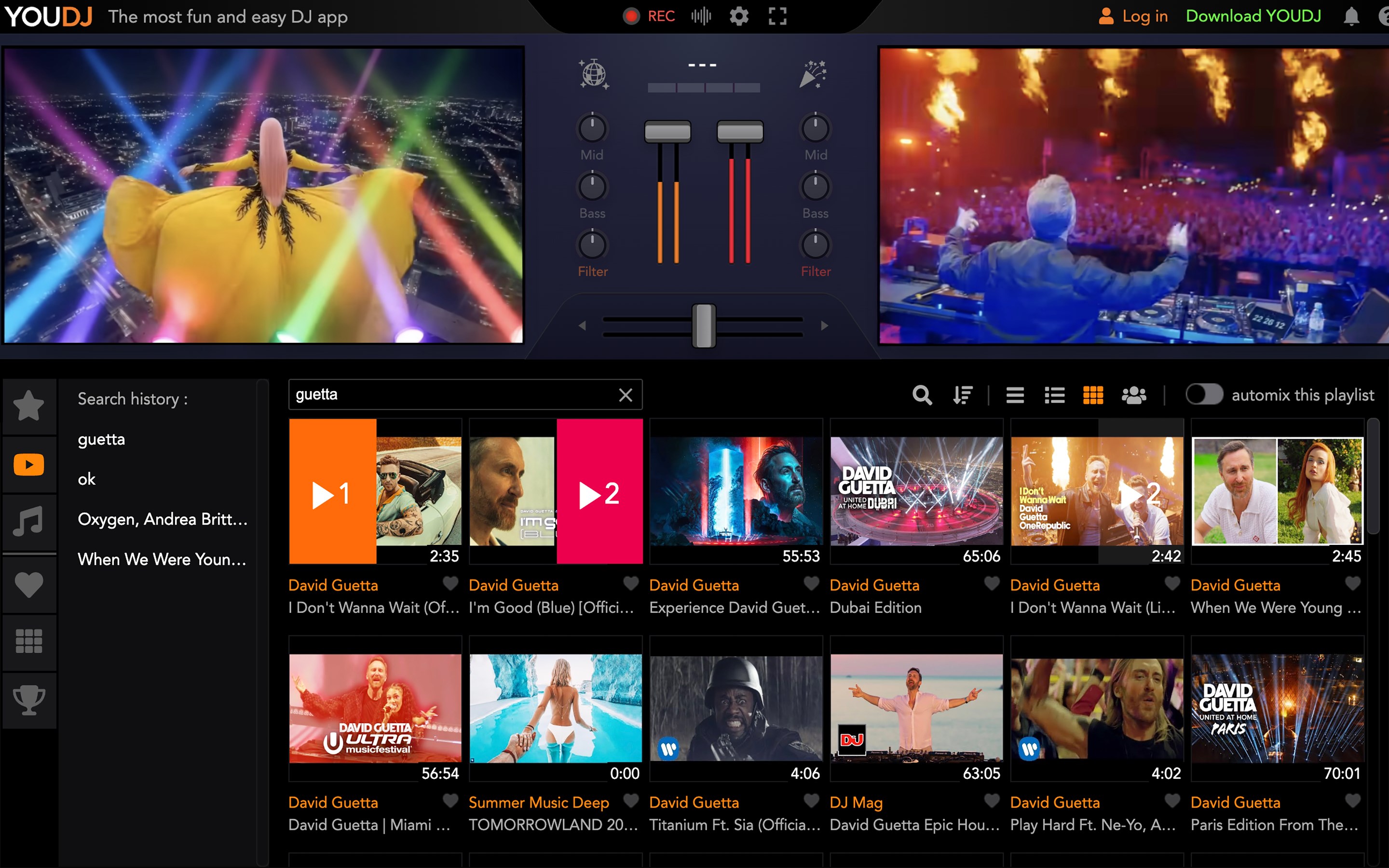Toggle automix this playlist switch
This screenshot has width=1389, height=868.
tap(1204, 394)
